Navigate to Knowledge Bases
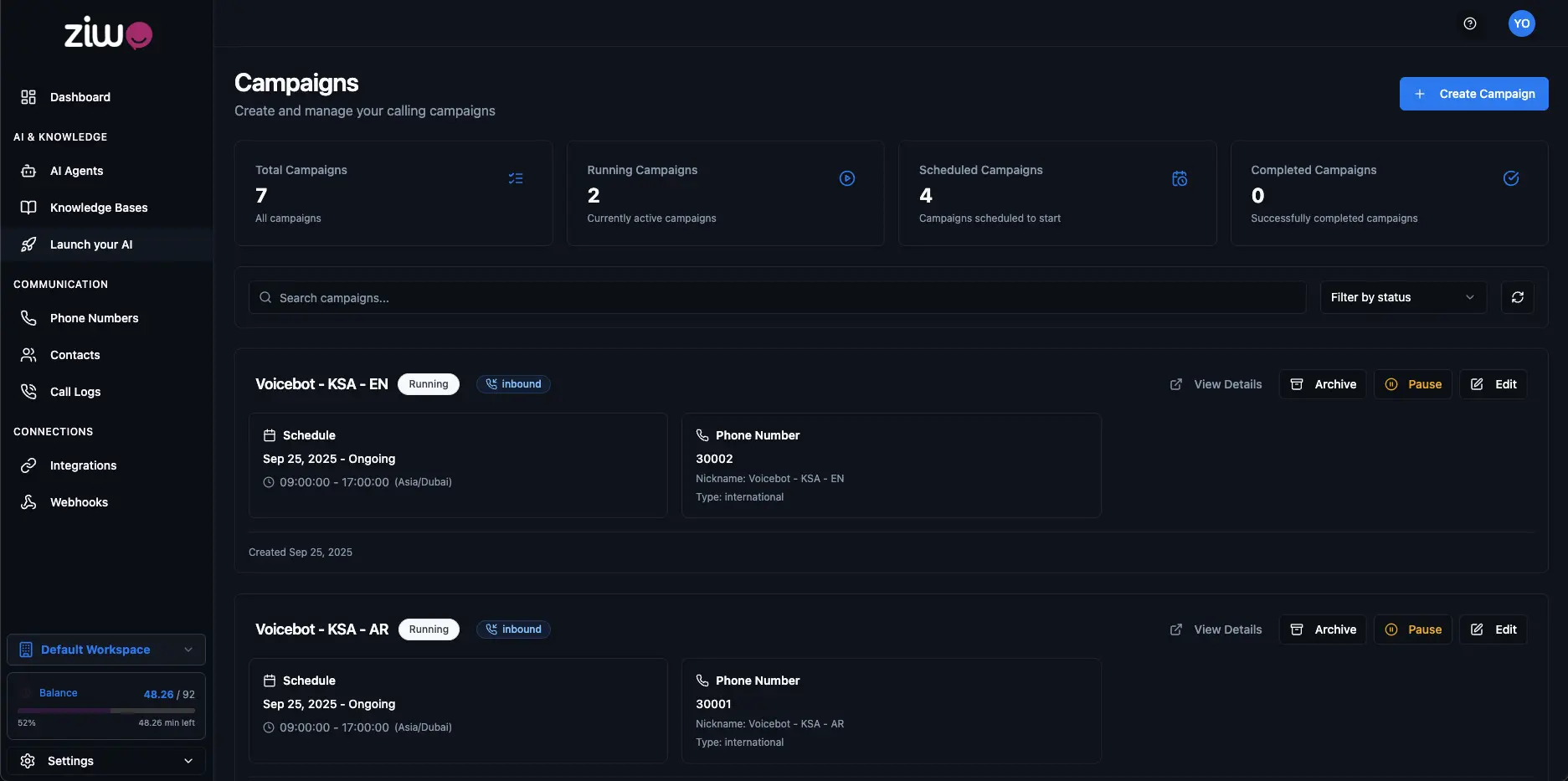 click(x=98, y=208)
